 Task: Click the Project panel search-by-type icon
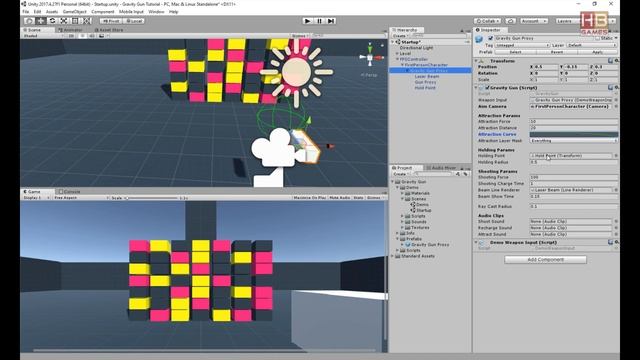point(458,174)
